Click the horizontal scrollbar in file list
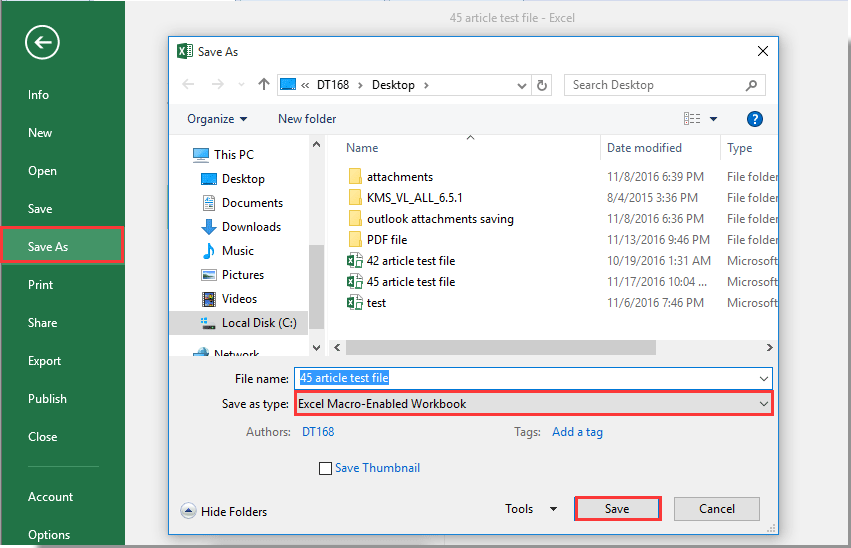This screenshot has width=851, height=548. pos(500,348)
